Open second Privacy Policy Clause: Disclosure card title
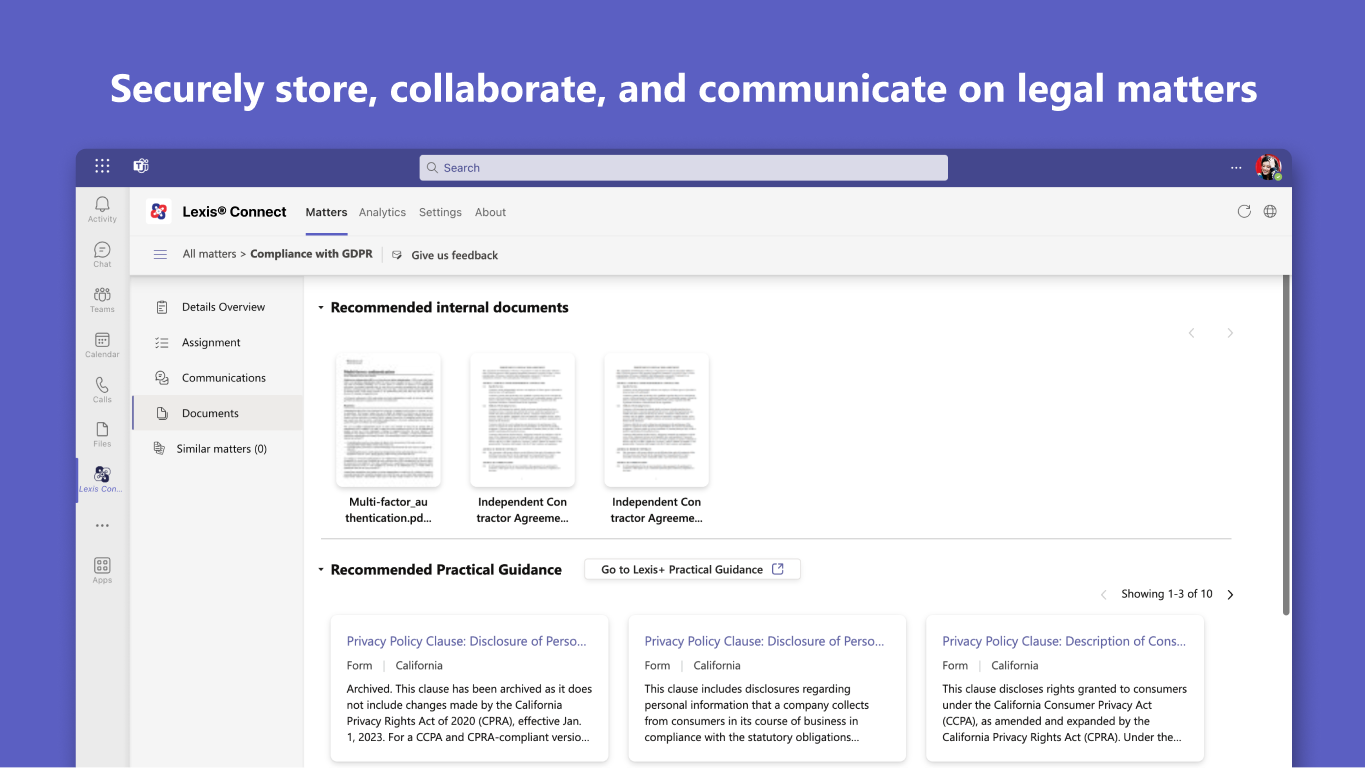 765,641
